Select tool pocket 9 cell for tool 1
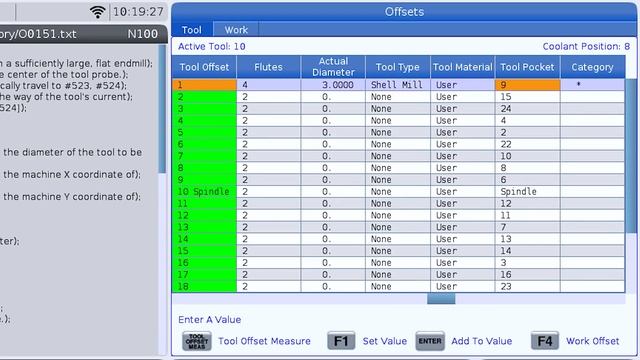Viewport: 640px width, 360px height. click(x=527, y=85)
